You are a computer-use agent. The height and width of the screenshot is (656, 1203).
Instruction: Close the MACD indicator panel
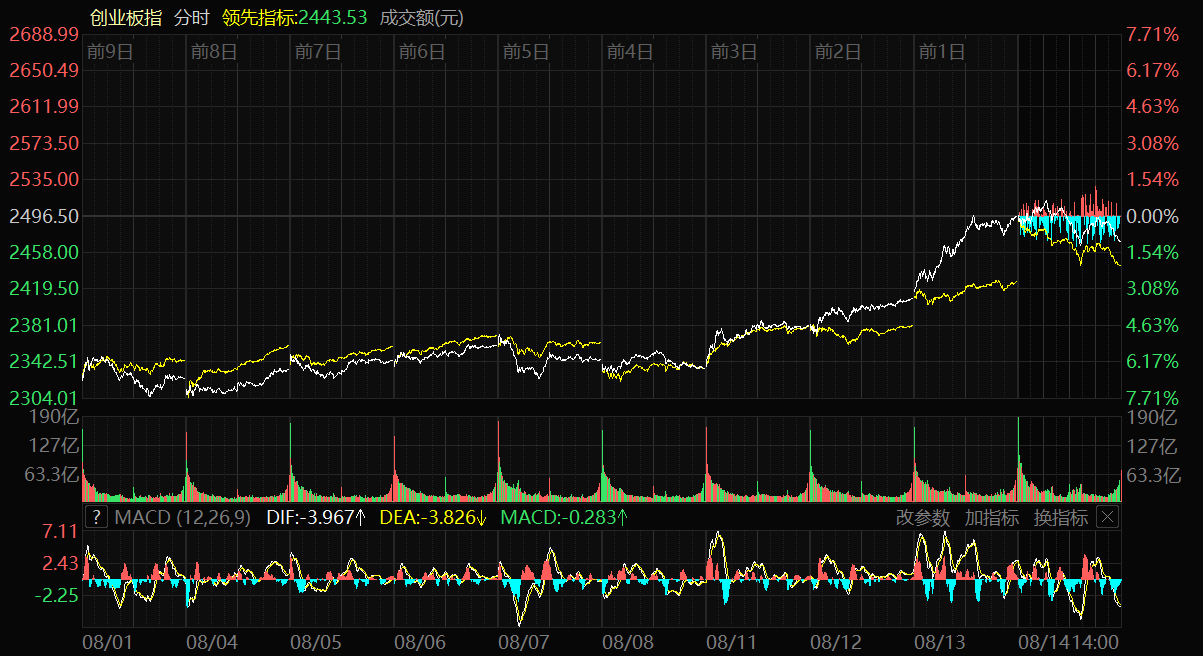click(x=1107, y=517)
